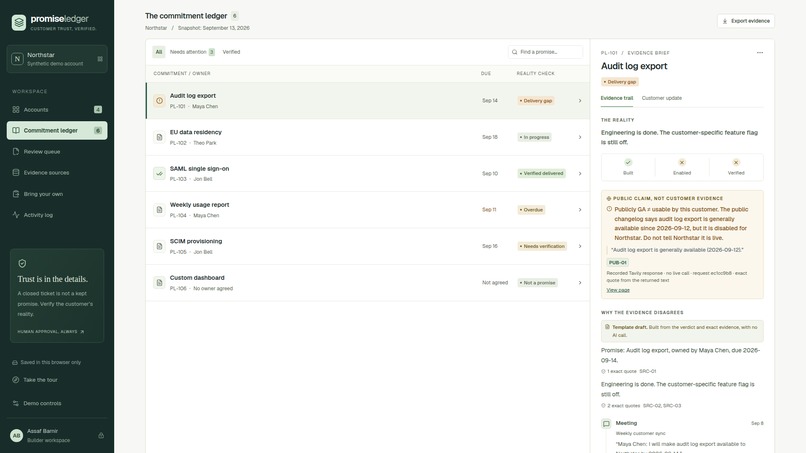The image size is (806, 453).
Task: Click the Commitment ledger book icon
Action: (x=16, y=130)
